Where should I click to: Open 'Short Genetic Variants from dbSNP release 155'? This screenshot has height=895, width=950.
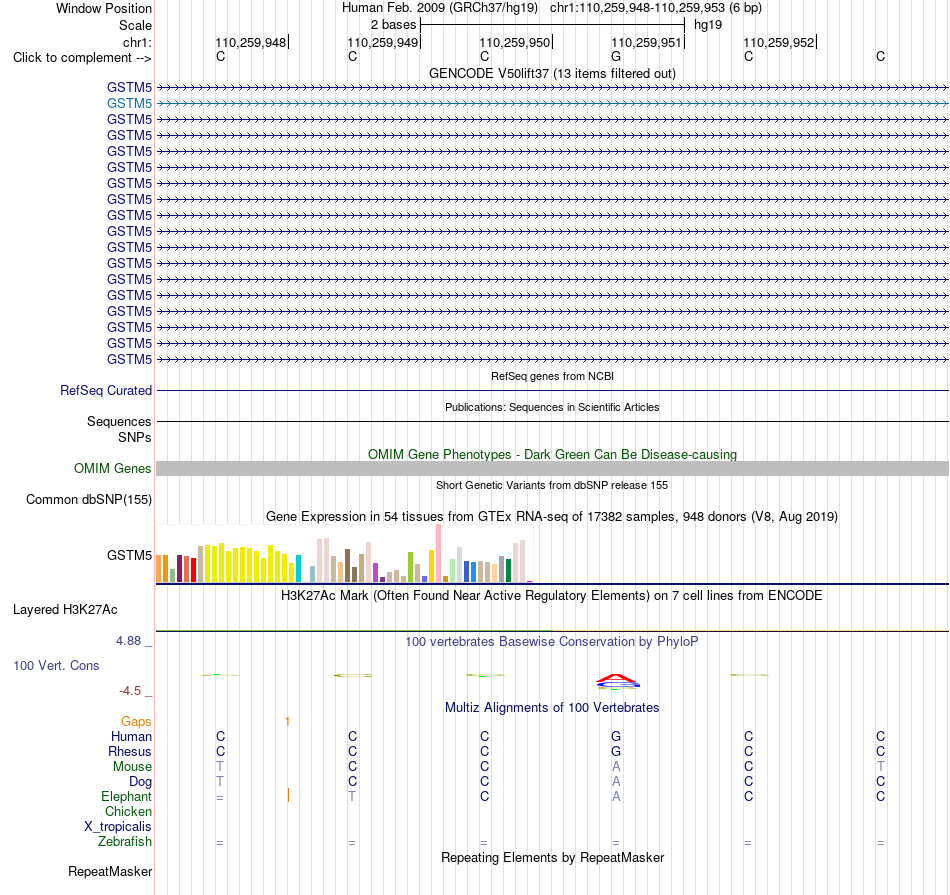(x=552, y=485)
